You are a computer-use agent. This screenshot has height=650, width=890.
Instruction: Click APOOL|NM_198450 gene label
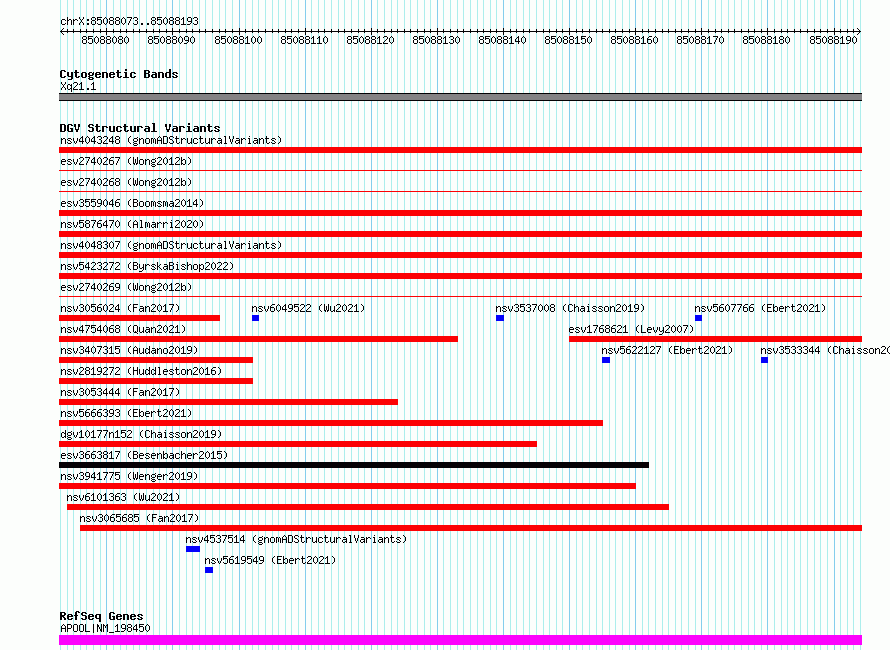(105, 628)
